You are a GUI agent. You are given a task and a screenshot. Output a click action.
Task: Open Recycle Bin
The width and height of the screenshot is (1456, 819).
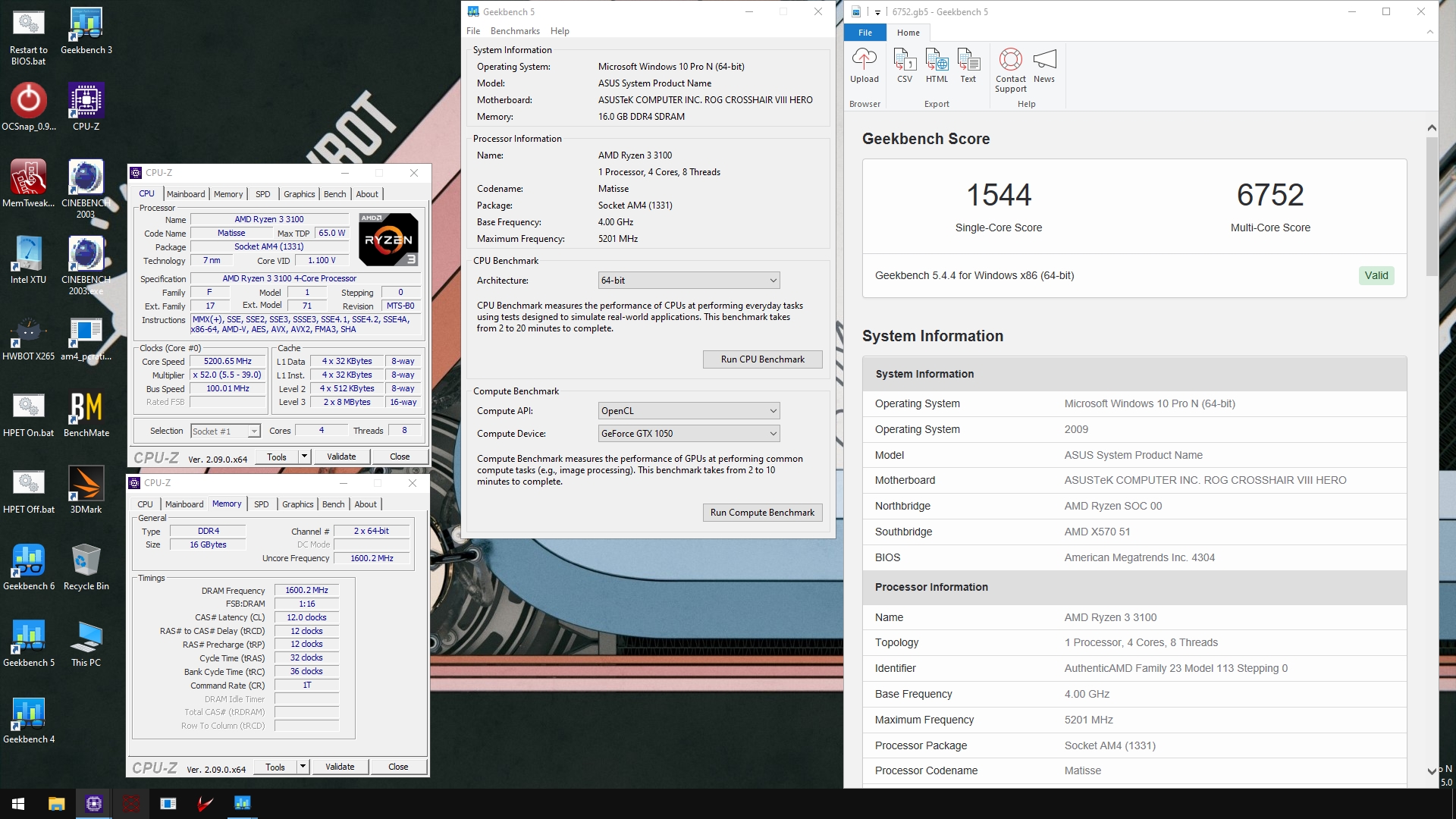click(86, 566)
